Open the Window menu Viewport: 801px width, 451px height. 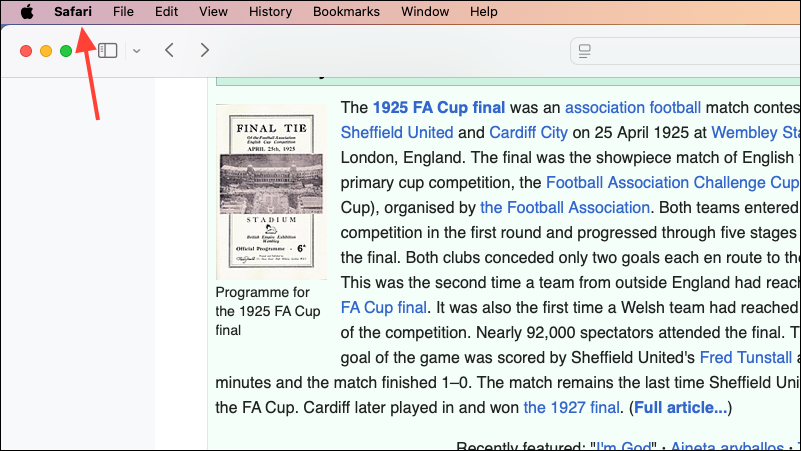(x=425, y=11)
